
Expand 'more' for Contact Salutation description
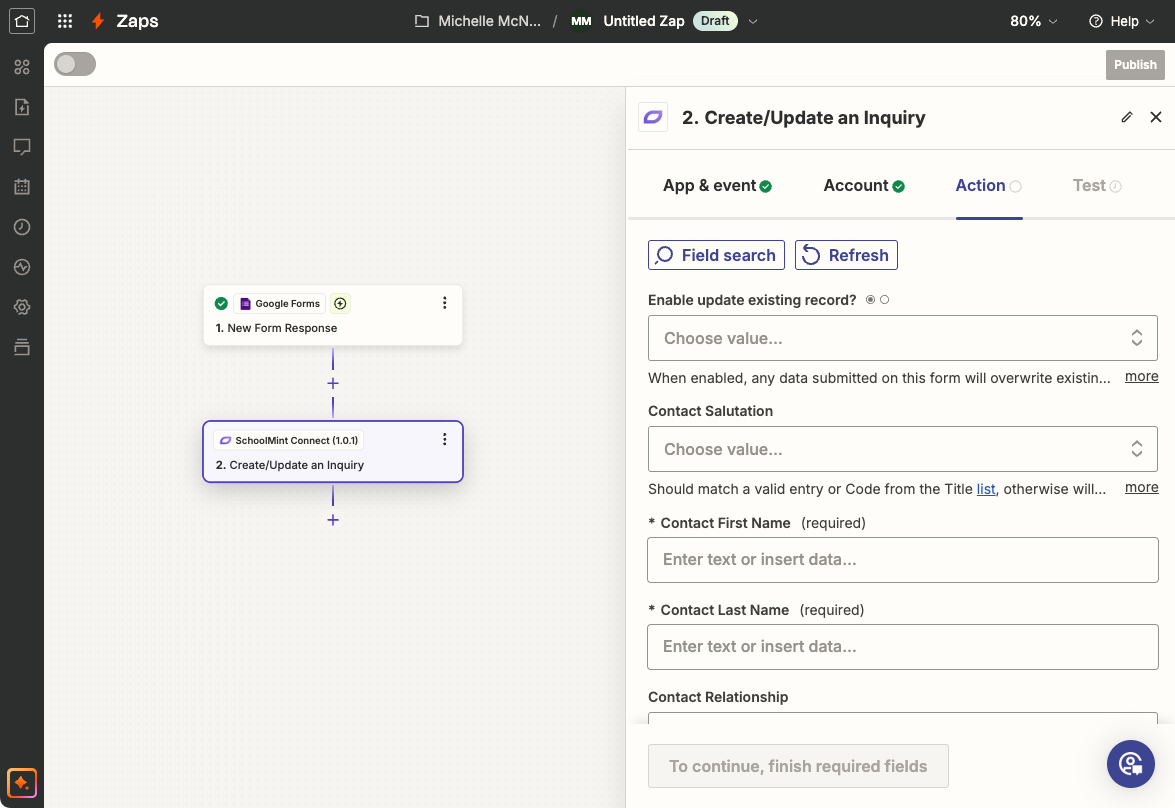coord(1141,487)
